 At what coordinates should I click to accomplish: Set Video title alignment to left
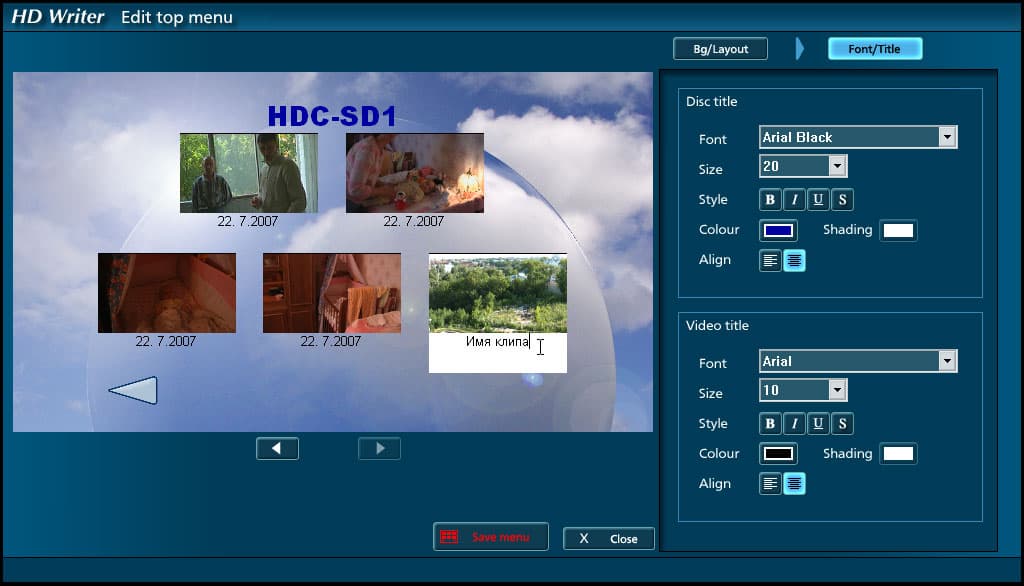point(770,484)
